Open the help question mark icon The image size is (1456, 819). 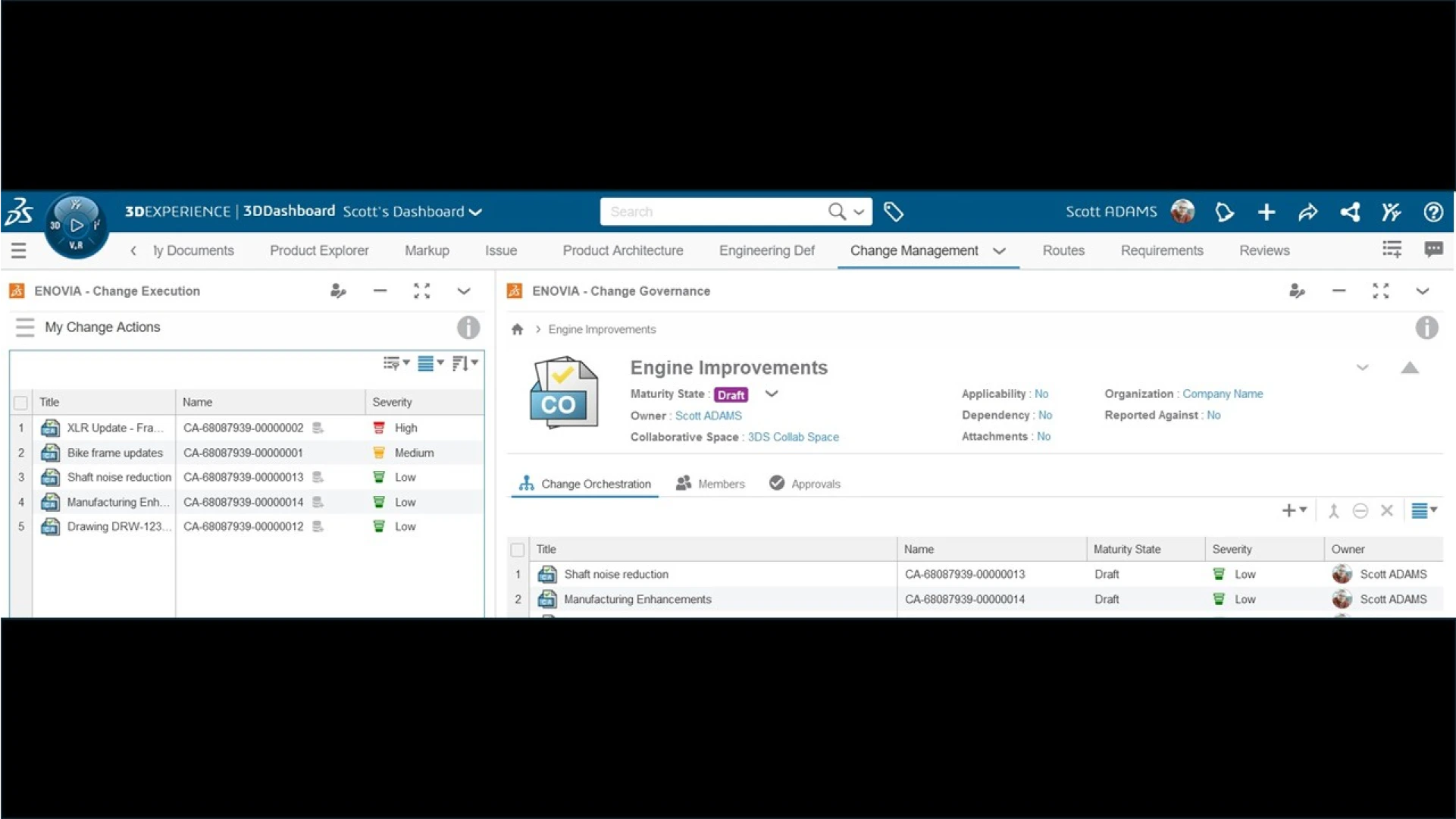[1433, 212]
